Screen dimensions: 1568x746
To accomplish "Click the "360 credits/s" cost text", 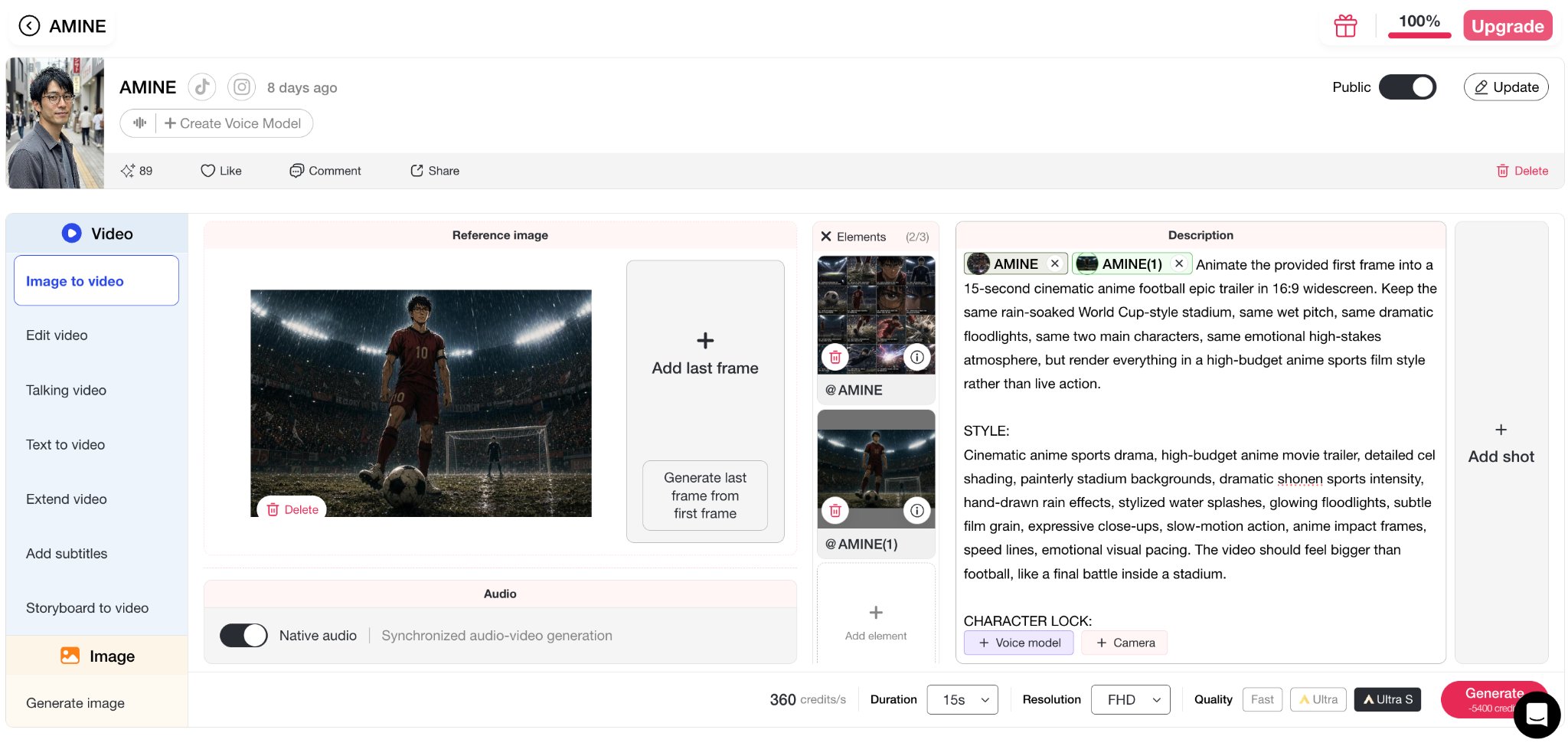I will coord(808,699).
